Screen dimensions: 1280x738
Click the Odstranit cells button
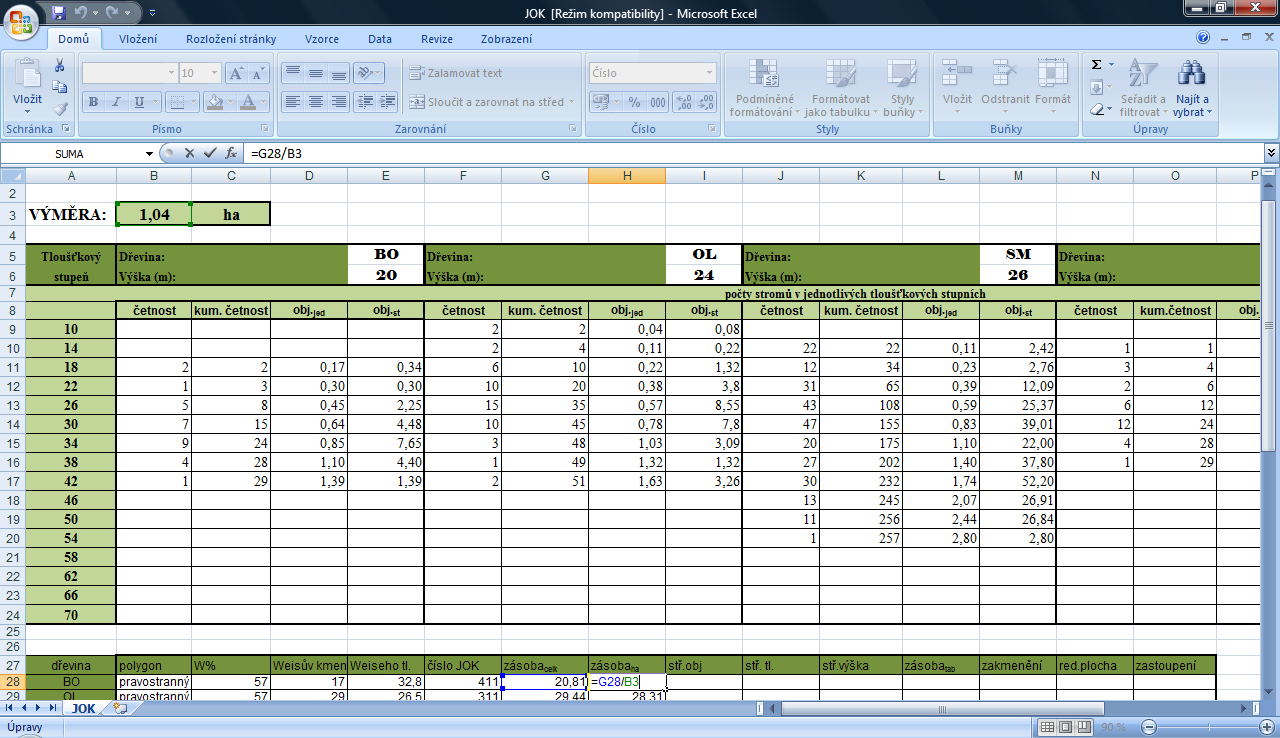click(x=1005, y=88)
